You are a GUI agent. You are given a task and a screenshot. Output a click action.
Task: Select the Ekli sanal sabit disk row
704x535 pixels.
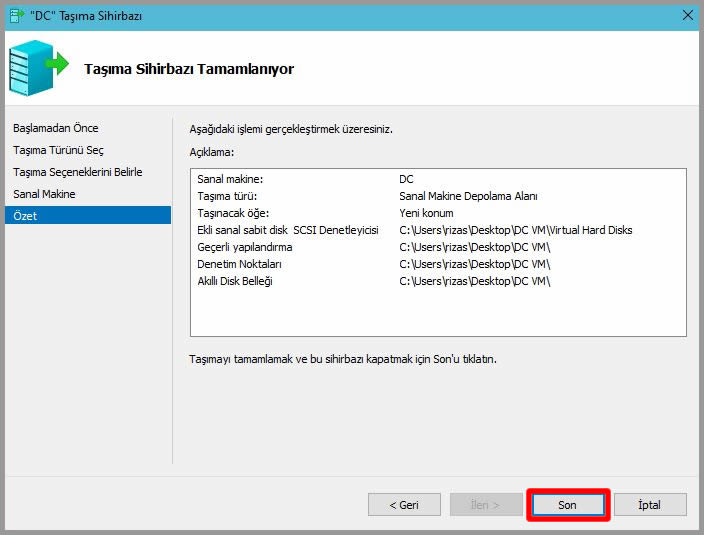tap(288, 230)
